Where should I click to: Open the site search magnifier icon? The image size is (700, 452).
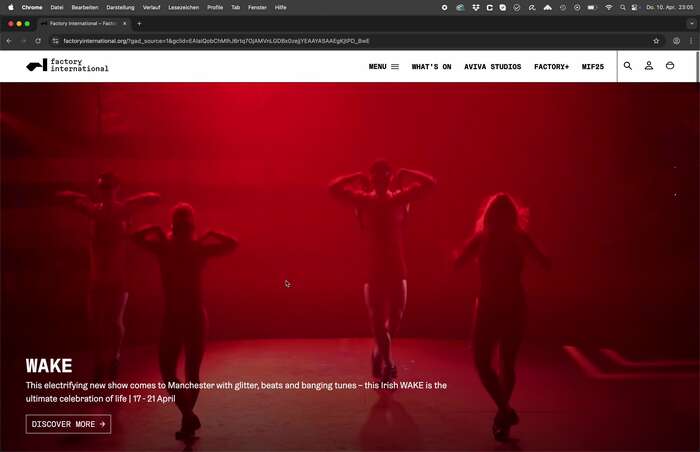point(628,66)
